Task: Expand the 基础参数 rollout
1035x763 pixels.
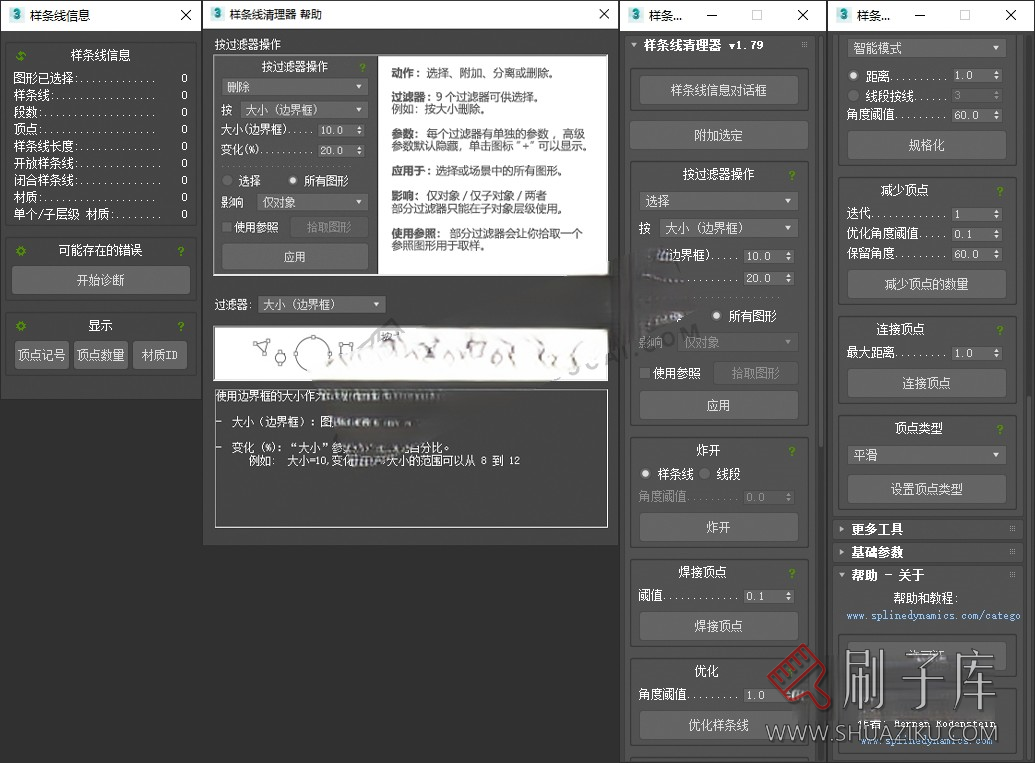Action: point(877,552)
